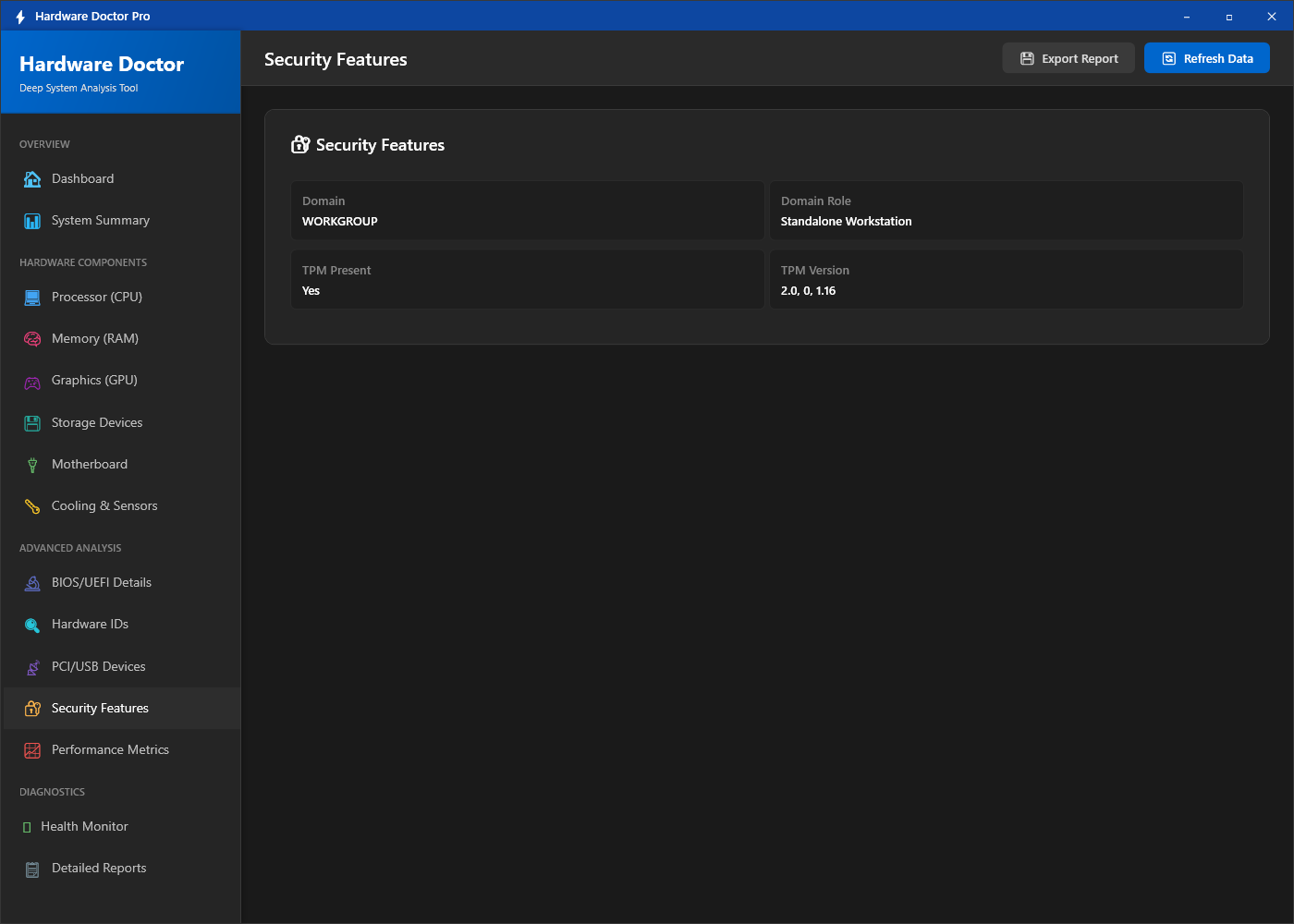Click the System Summary chart icon
Viewport: 1294px width, 924px height.
tap(32, 221)
